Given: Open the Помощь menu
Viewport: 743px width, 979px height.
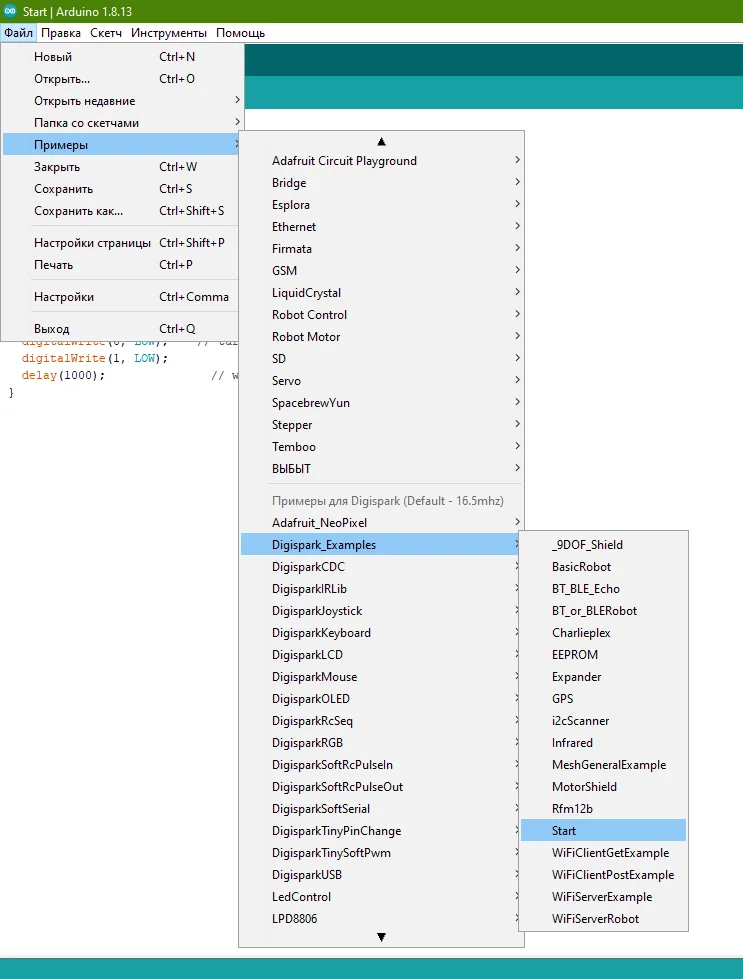Looking at the screenshot, I should [240, 33].
